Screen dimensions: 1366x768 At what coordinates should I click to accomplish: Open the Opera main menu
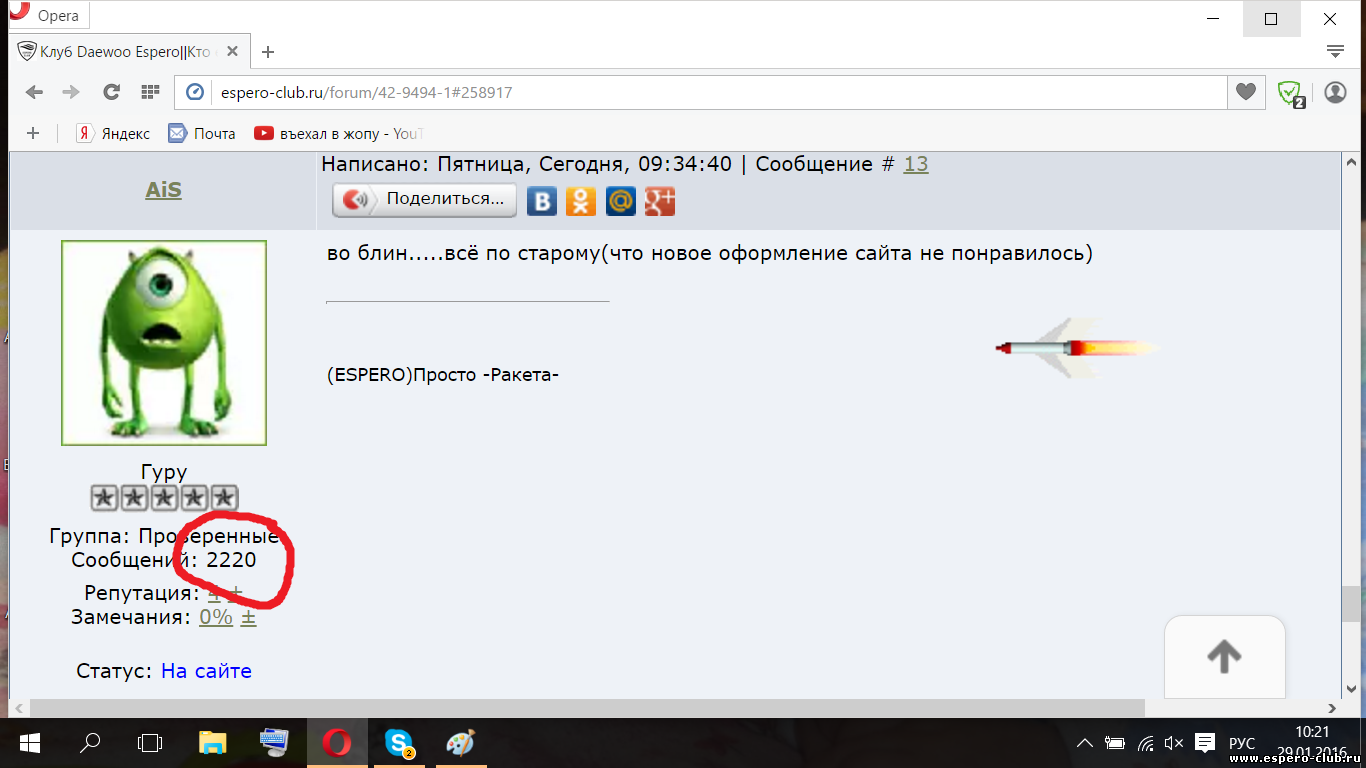47,16
